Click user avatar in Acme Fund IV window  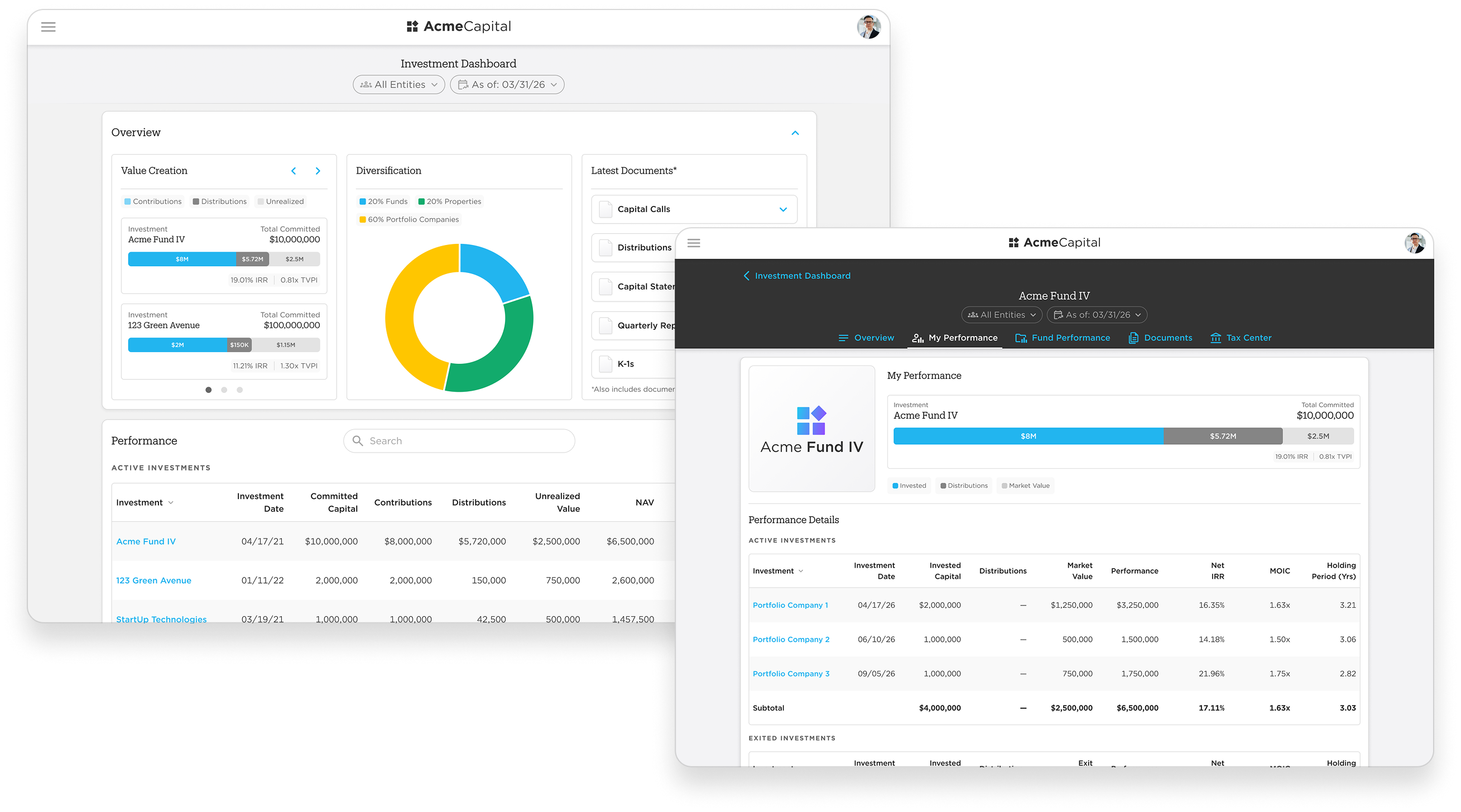[1415, 243]
